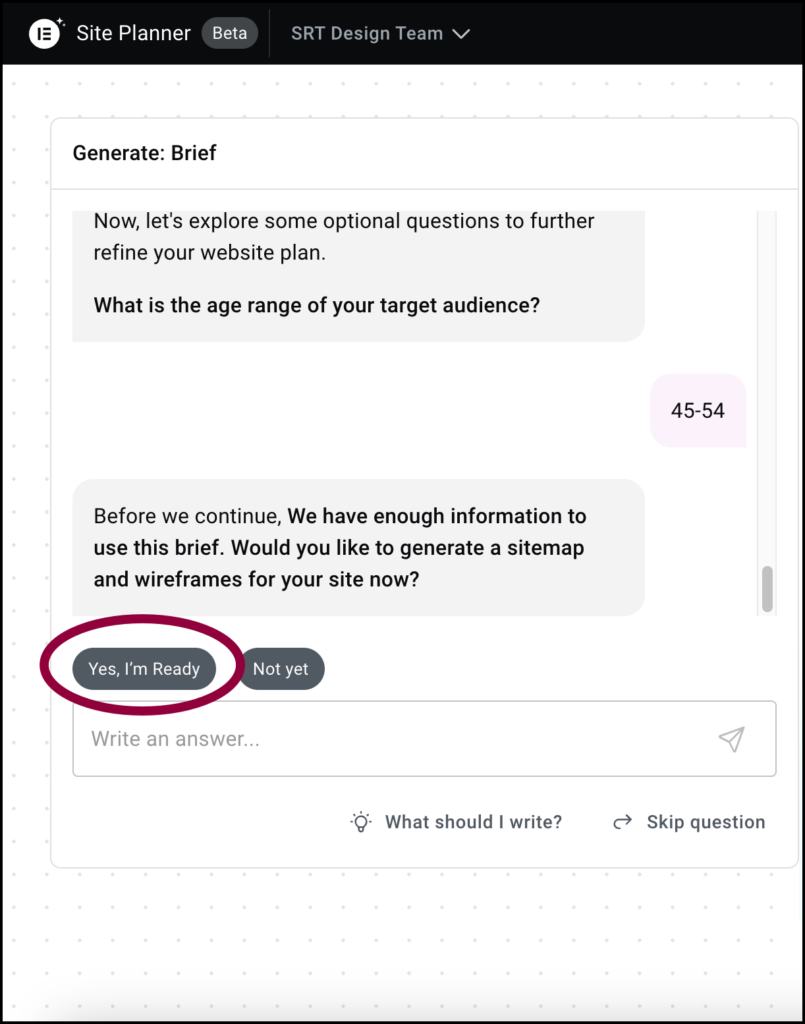Click the skip arrow icon beside Skip question
Image resolution: width=805 pixels, height=1024 pixels.
coord(622,821)
